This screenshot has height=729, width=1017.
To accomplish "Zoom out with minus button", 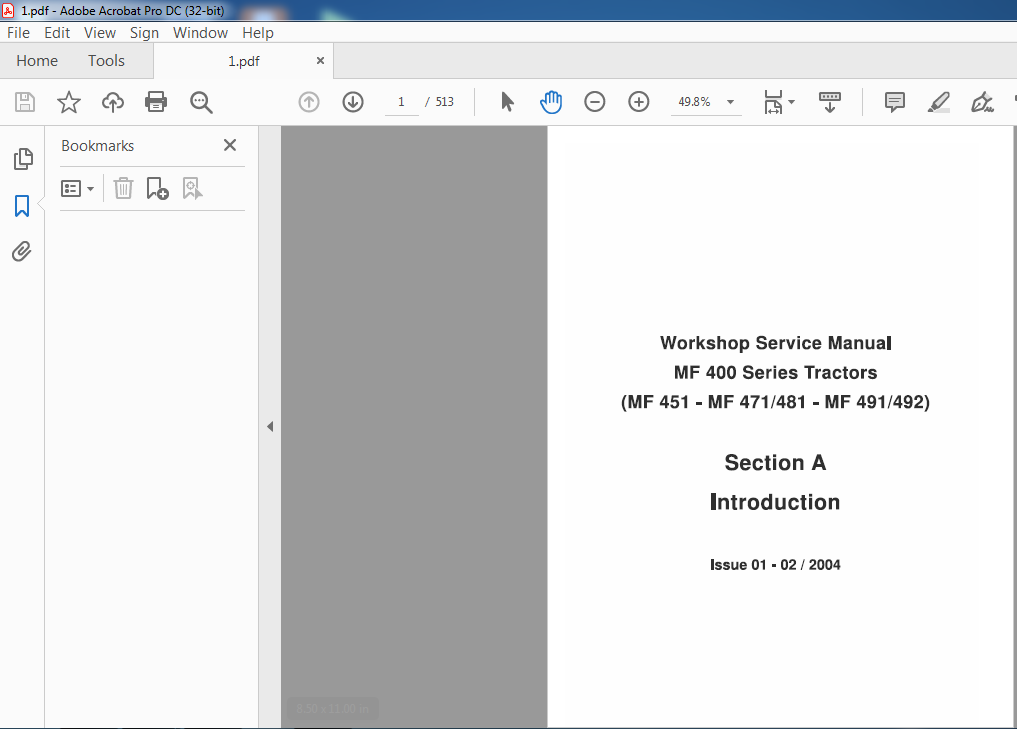I will pyautogui.click(x=594, y=102).
